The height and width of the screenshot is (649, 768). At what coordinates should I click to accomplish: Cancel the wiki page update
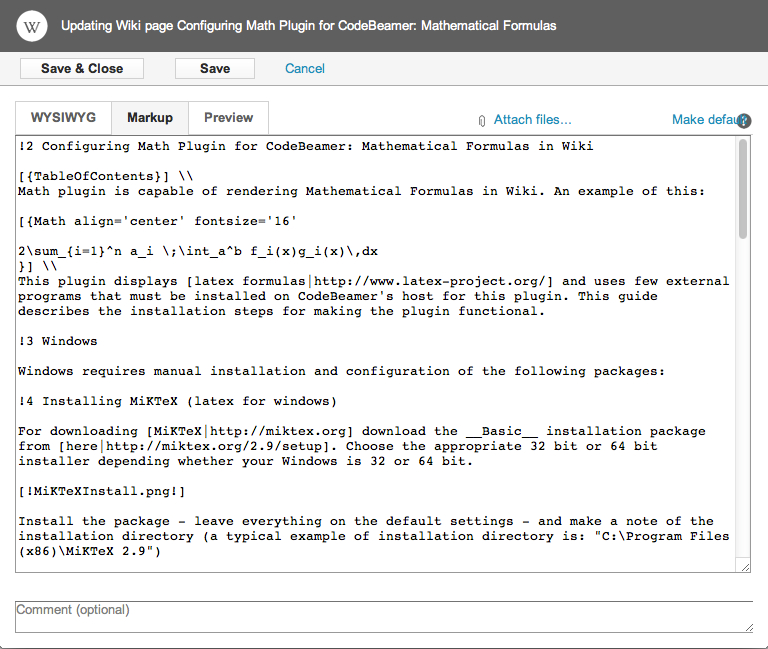[305, 69]
